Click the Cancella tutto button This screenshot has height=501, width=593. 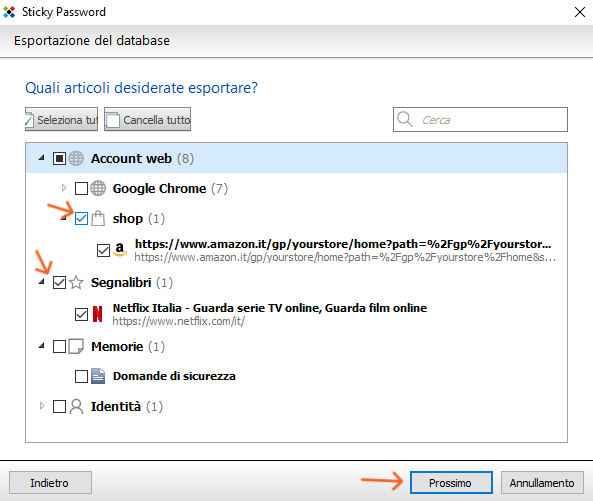147,119
